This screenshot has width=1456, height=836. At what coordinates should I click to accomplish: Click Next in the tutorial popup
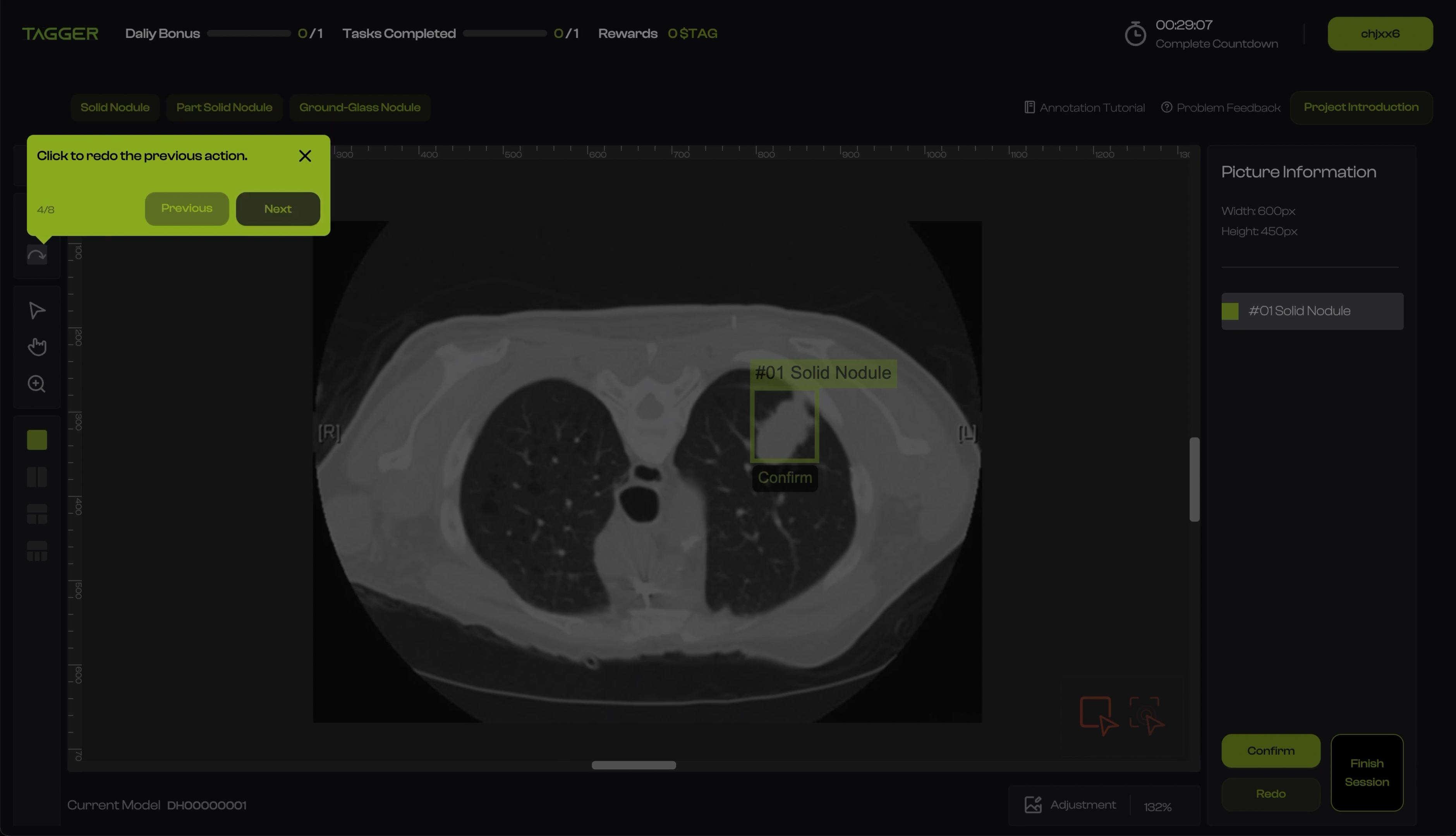(x=278, y=209)
